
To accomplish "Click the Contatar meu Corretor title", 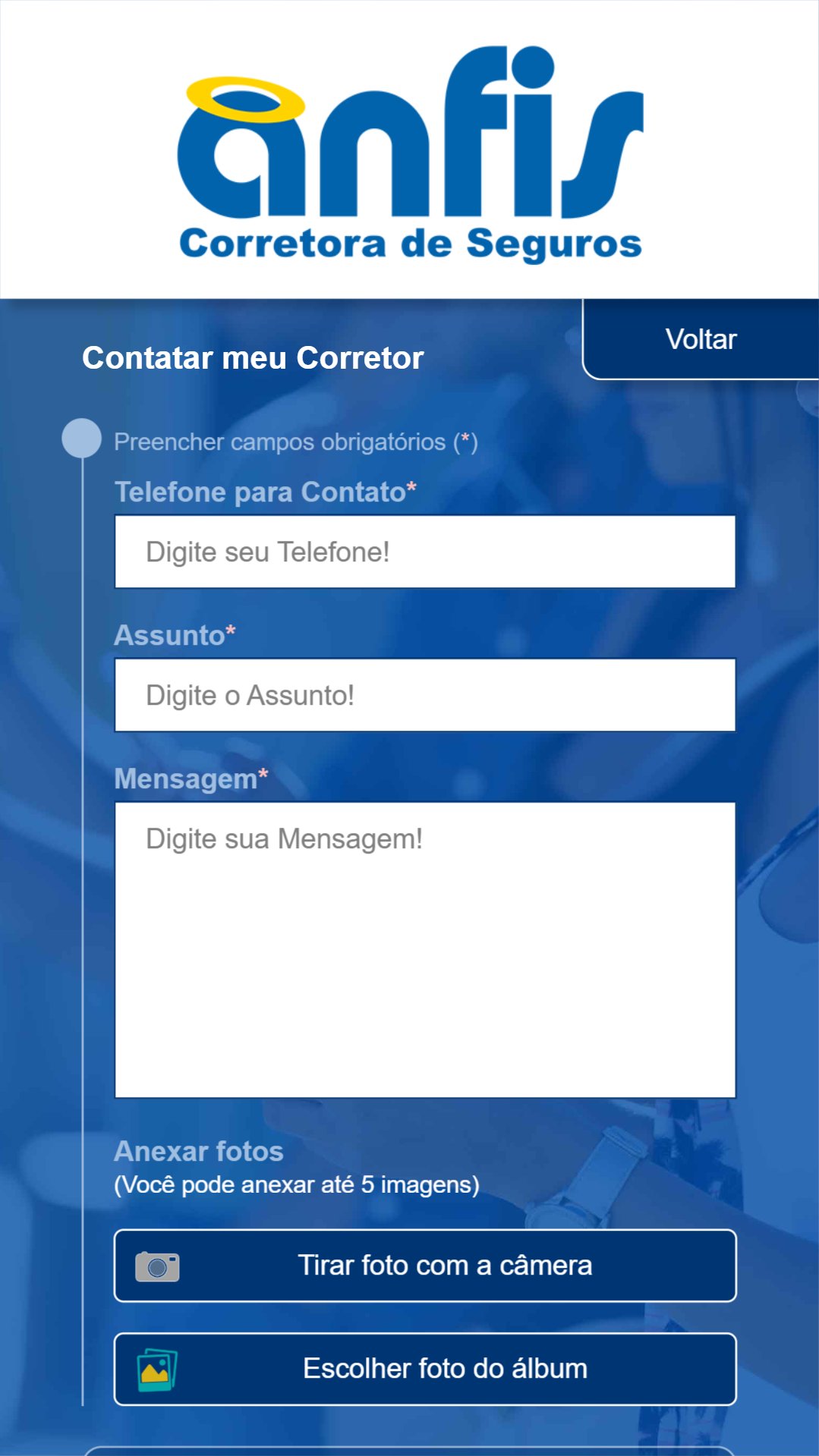I will (x=253, y=358).
